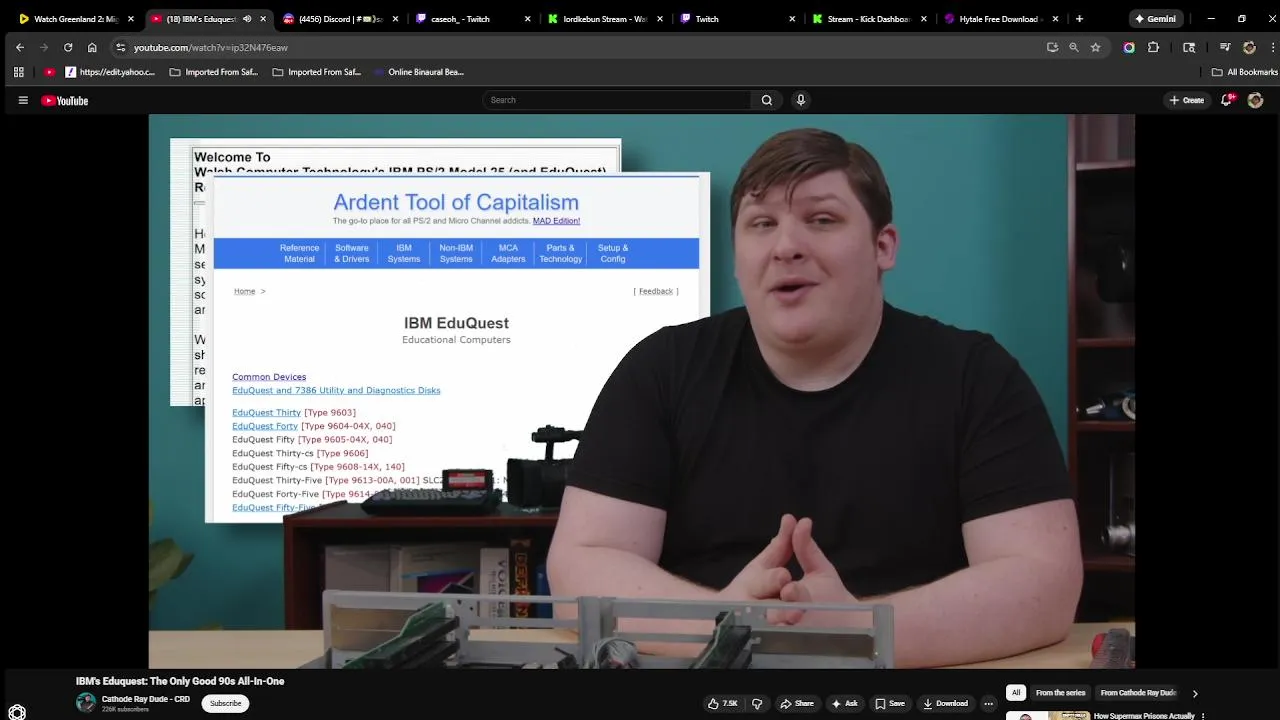1280x720 pixels.
Task: Click the Create button
Action: (1187, 100)
